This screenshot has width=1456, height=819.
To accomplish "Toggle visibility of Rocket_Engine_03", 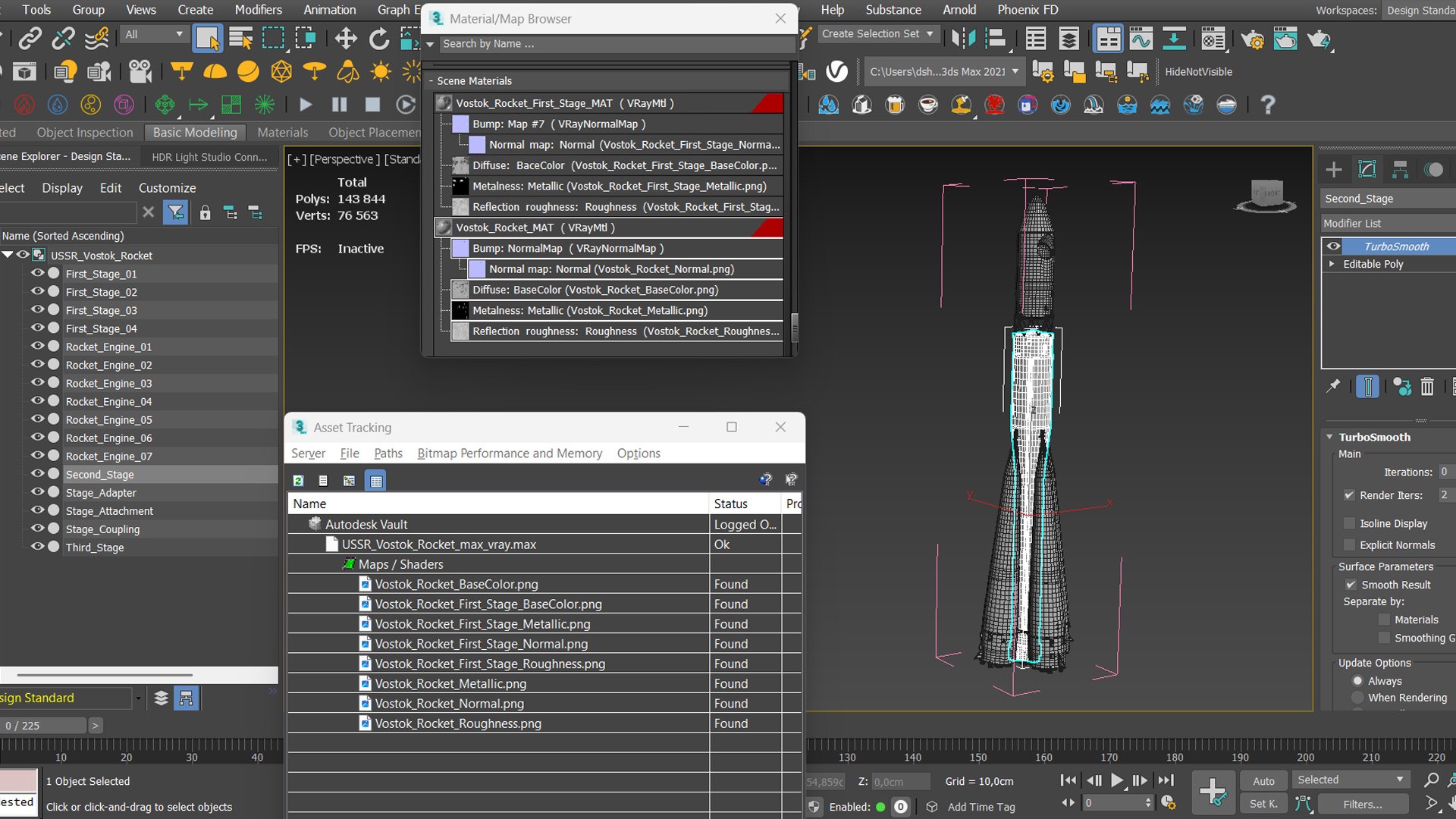I will pos(37,383).
